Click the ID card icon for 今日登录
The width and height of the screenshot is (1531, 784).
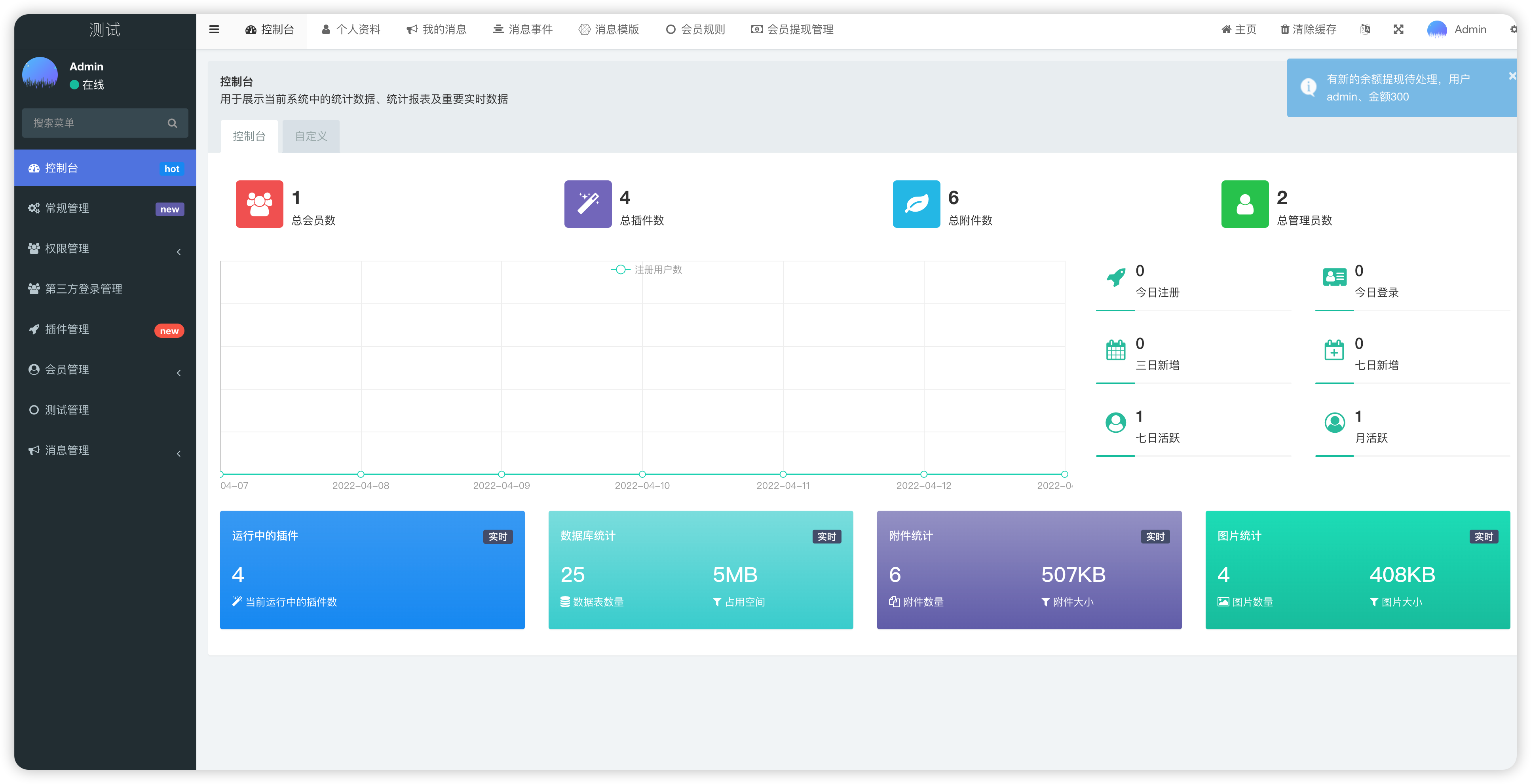[1335, 277]
